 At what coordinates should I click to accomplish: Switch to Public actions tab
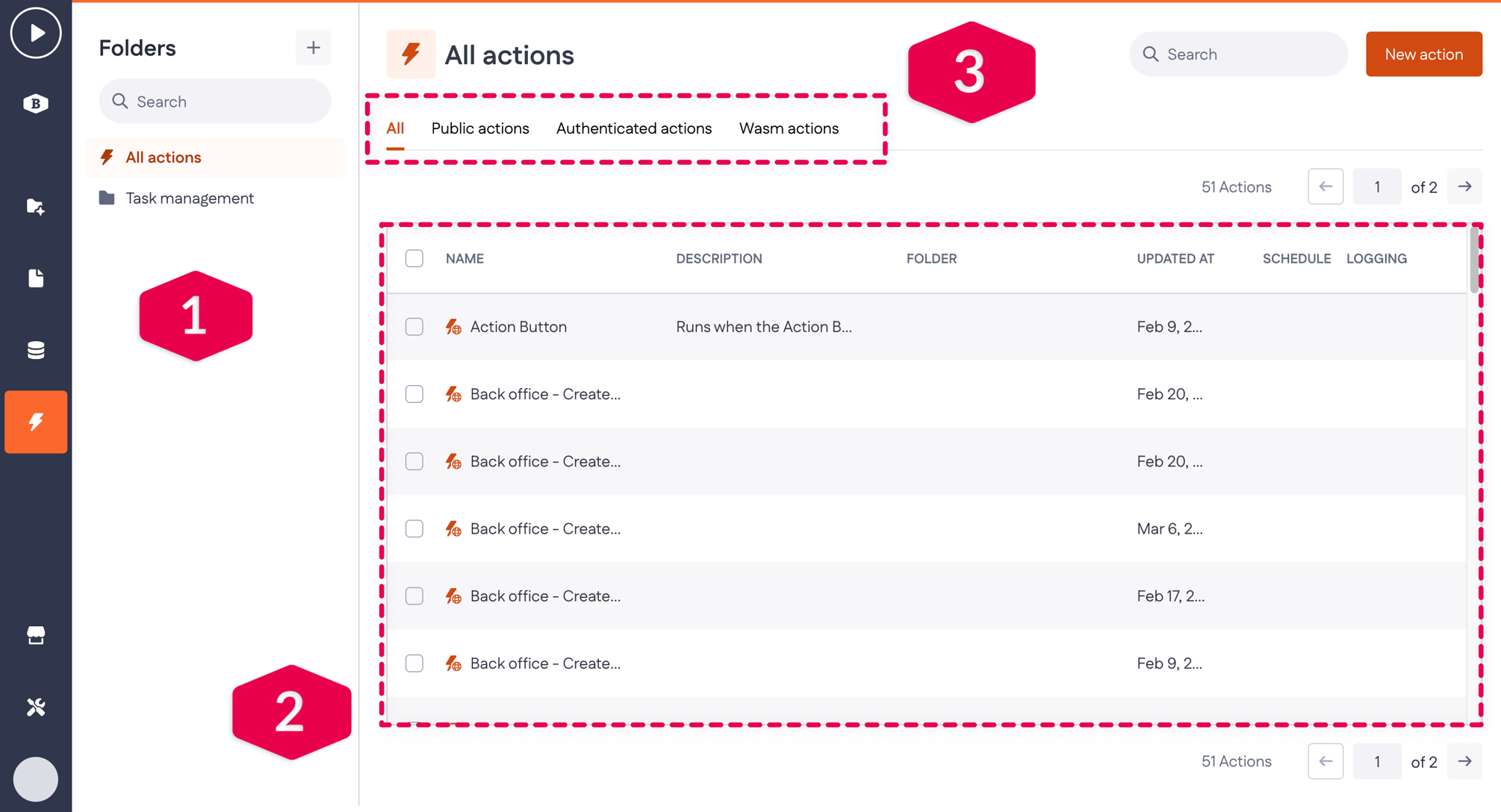(x=480, y=128)
